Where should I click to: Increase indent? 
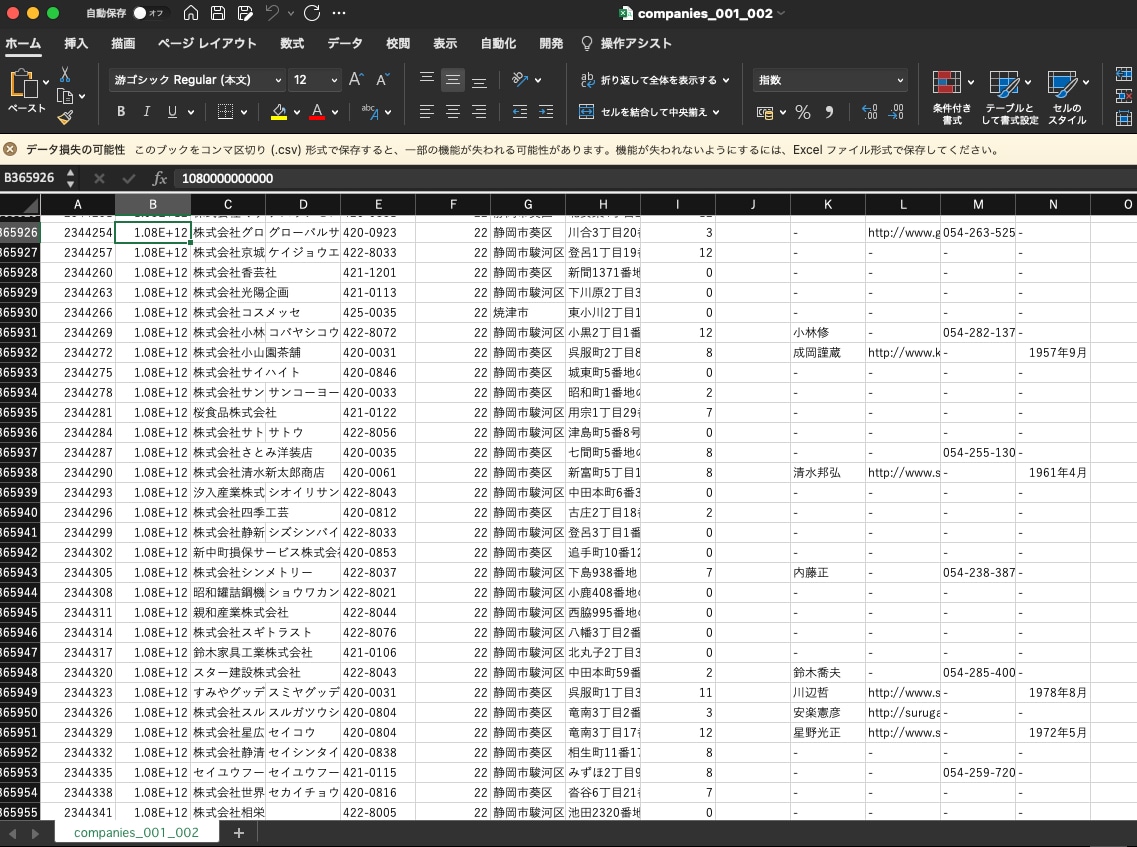point(546,111)
